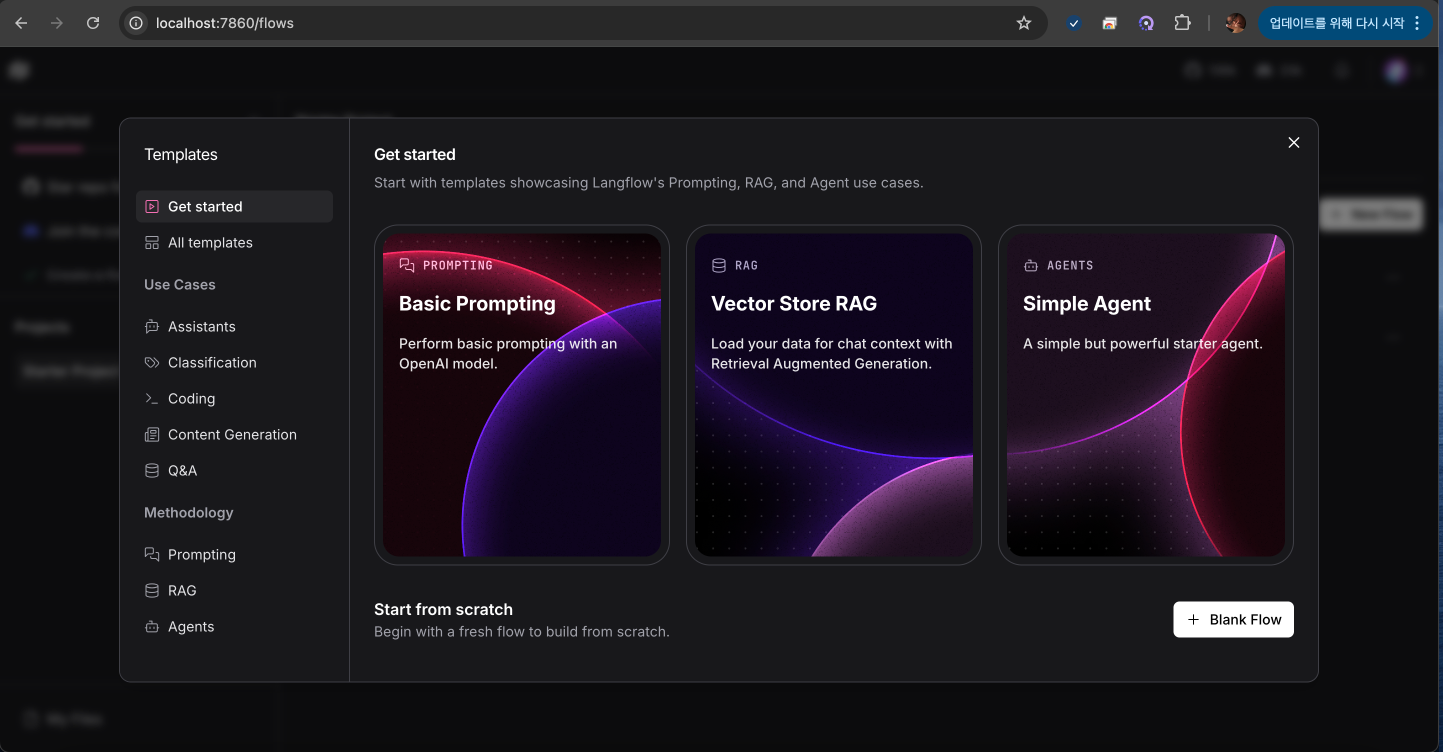Click the Coding terminal prompt icon

[152, 399]
